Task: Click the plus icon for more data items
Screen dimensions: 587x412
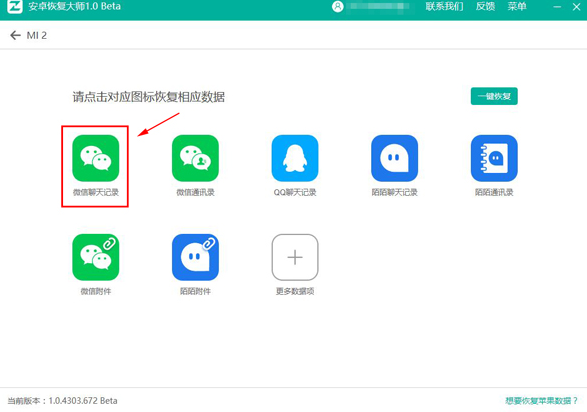Action: [295, 257]
